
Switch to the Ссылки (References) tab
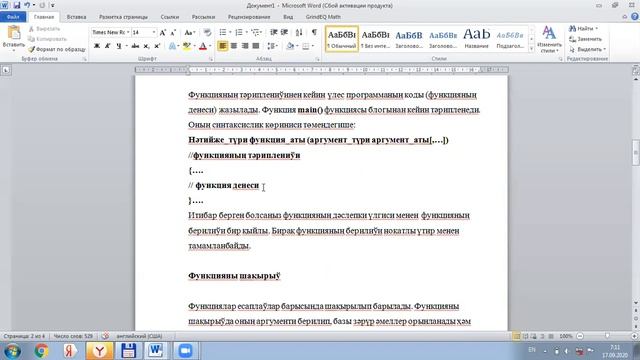pos(170,17)
